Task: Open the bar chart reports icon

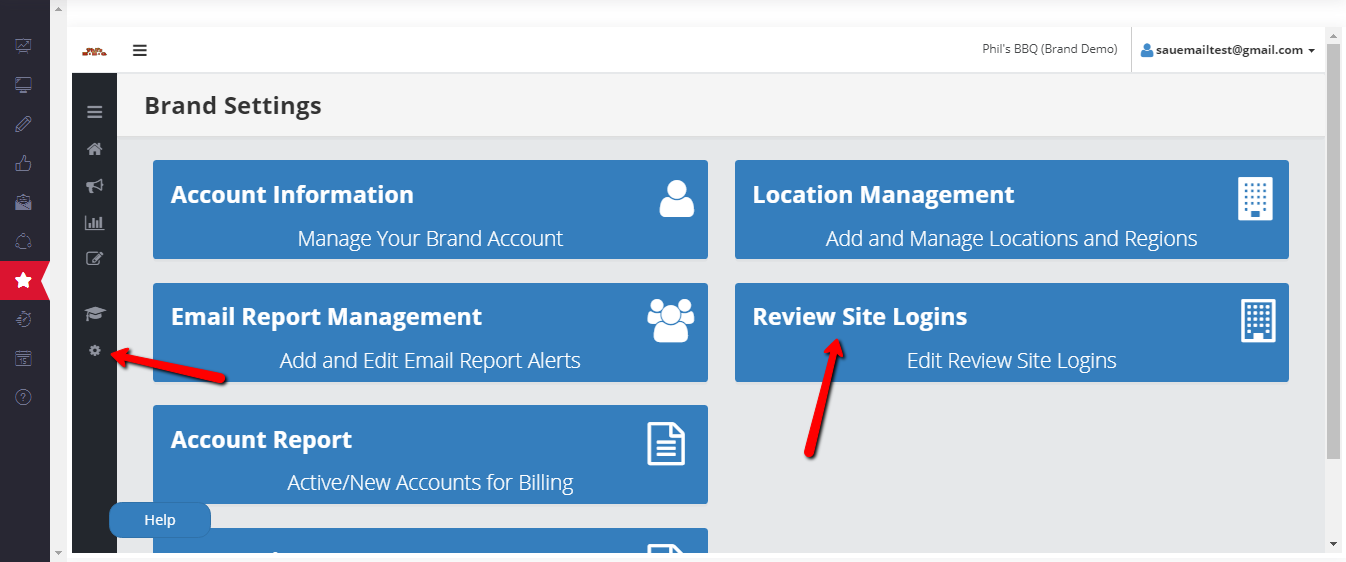Action: (x=95, y=223)
